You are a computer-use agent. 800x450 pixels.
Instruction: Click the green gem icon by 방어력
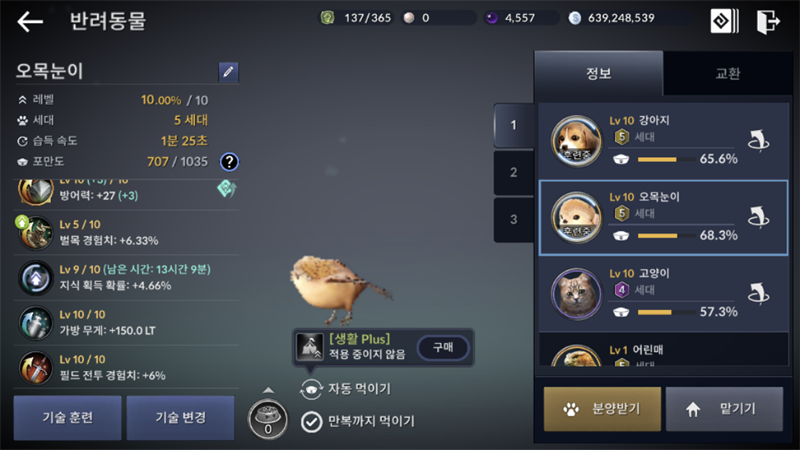point(226,189)
